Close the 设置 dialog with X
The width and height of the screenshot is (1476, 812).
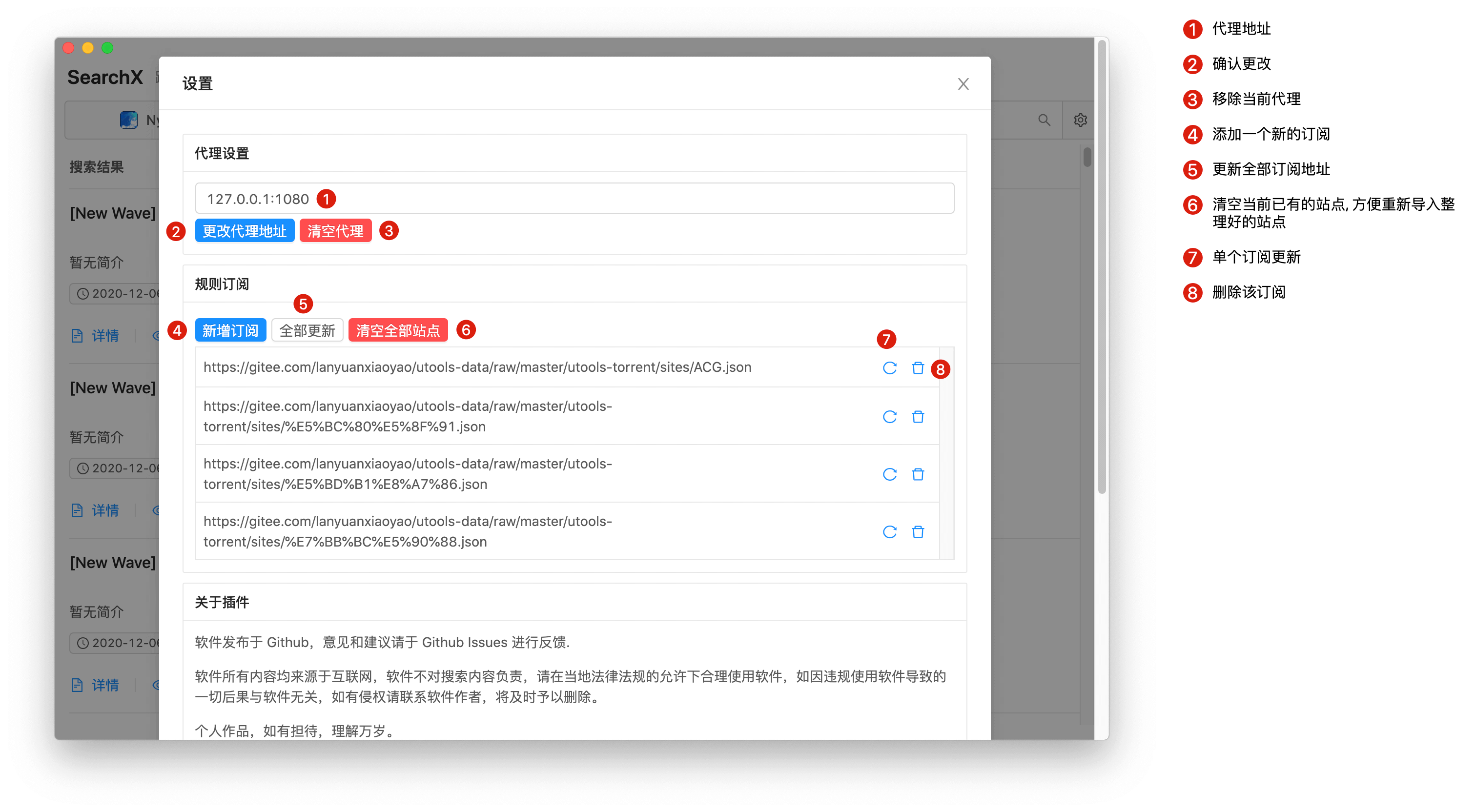click(963, 84)
